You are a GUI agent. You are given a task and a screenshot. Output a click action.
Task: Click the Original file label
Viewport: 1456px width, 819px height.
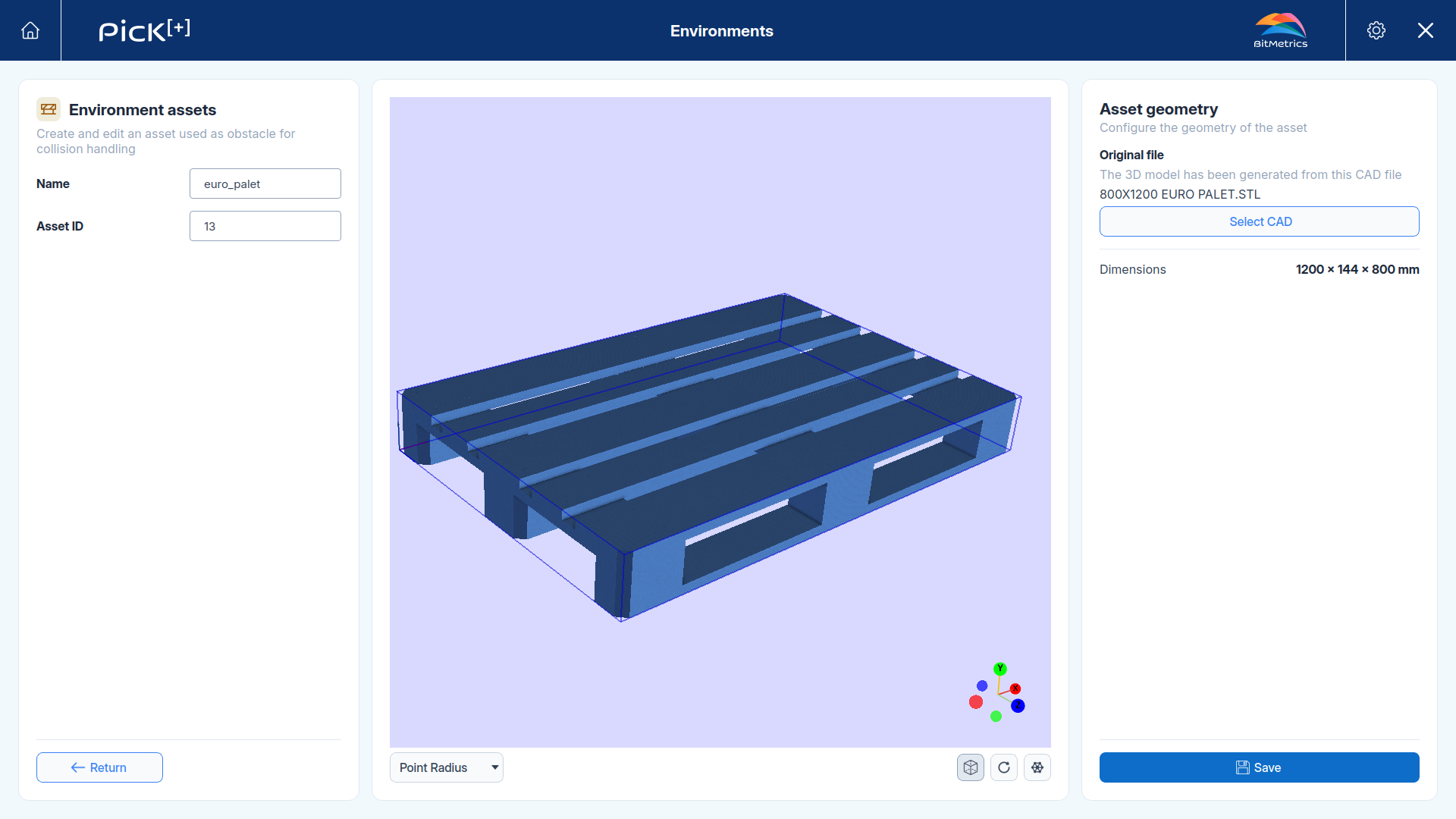(1131, 155)
